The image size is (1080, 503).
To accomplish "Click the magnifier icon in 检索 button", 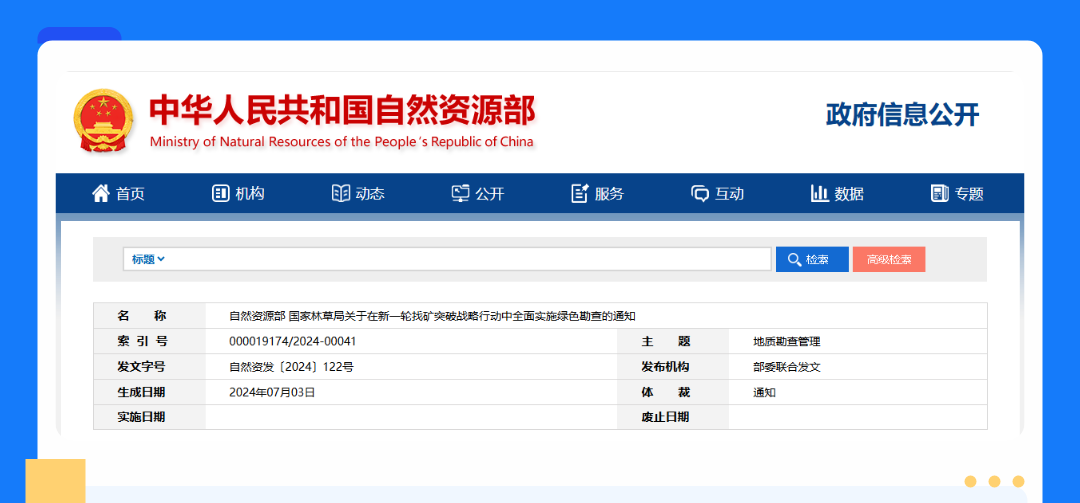I will pos(794,260).
